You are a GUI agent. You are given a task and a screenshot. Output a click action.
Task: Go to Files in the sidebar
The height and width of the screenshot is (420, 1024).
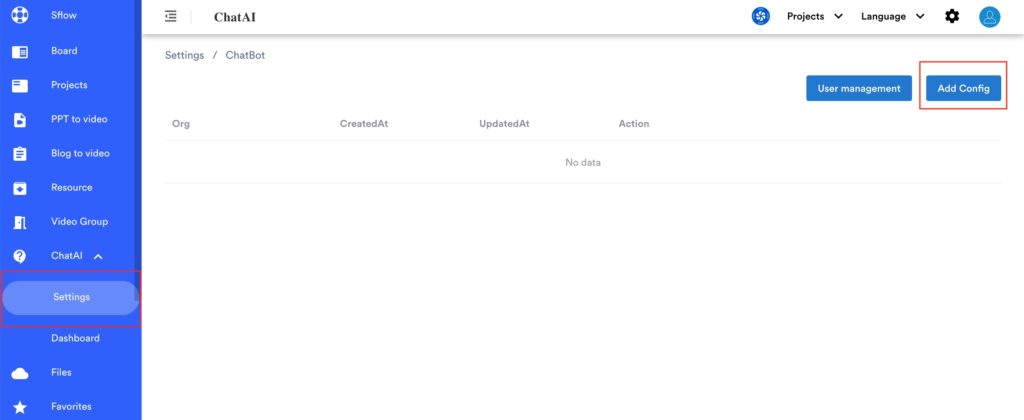pos(61,372)
